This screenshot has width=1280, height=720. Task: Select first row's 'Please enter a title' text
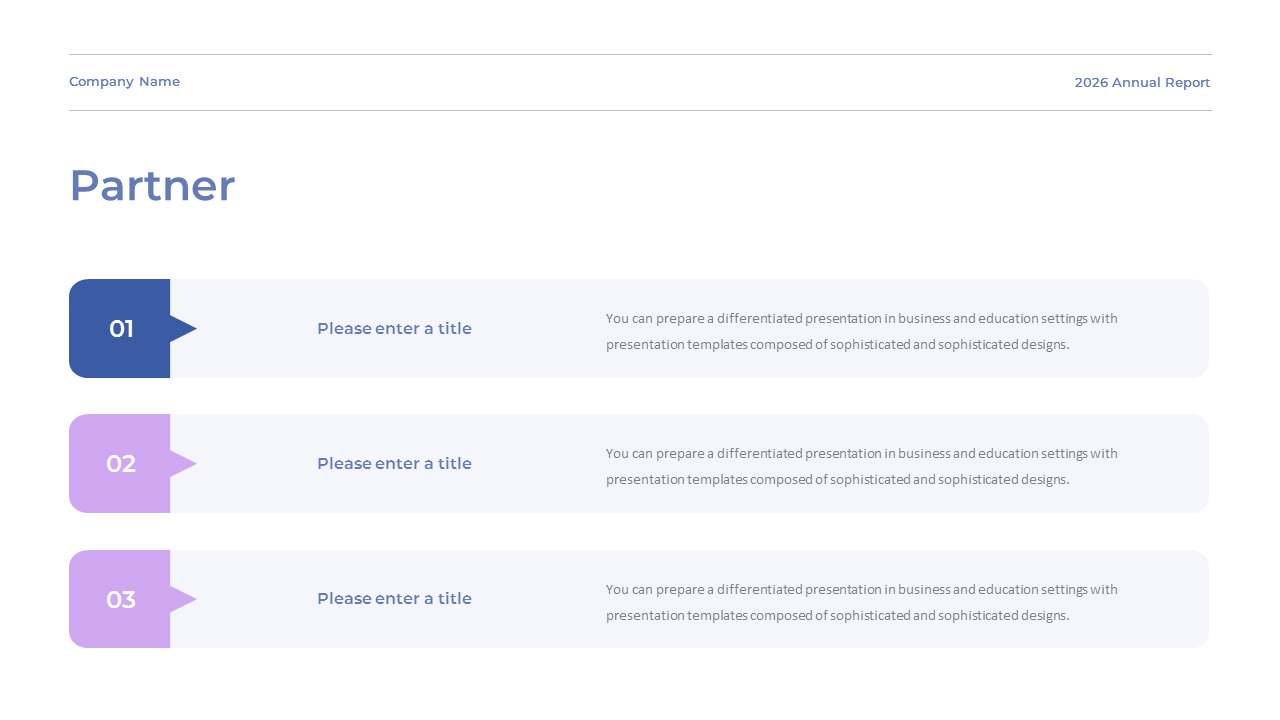[x=394, y=328]
